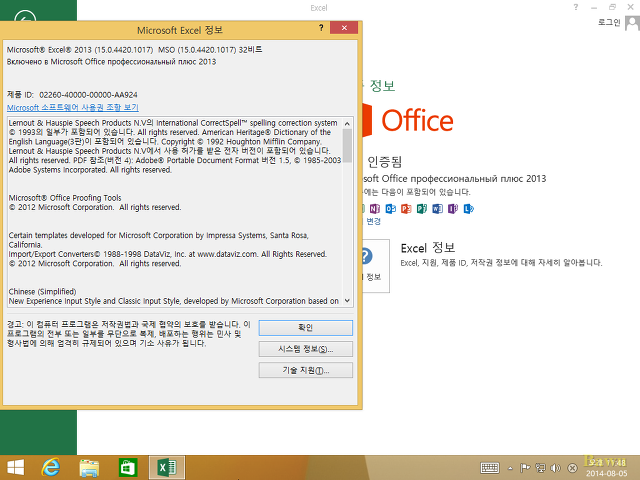Click the Microsoft® Office Proofing Tools line

(x=65, y=198)
